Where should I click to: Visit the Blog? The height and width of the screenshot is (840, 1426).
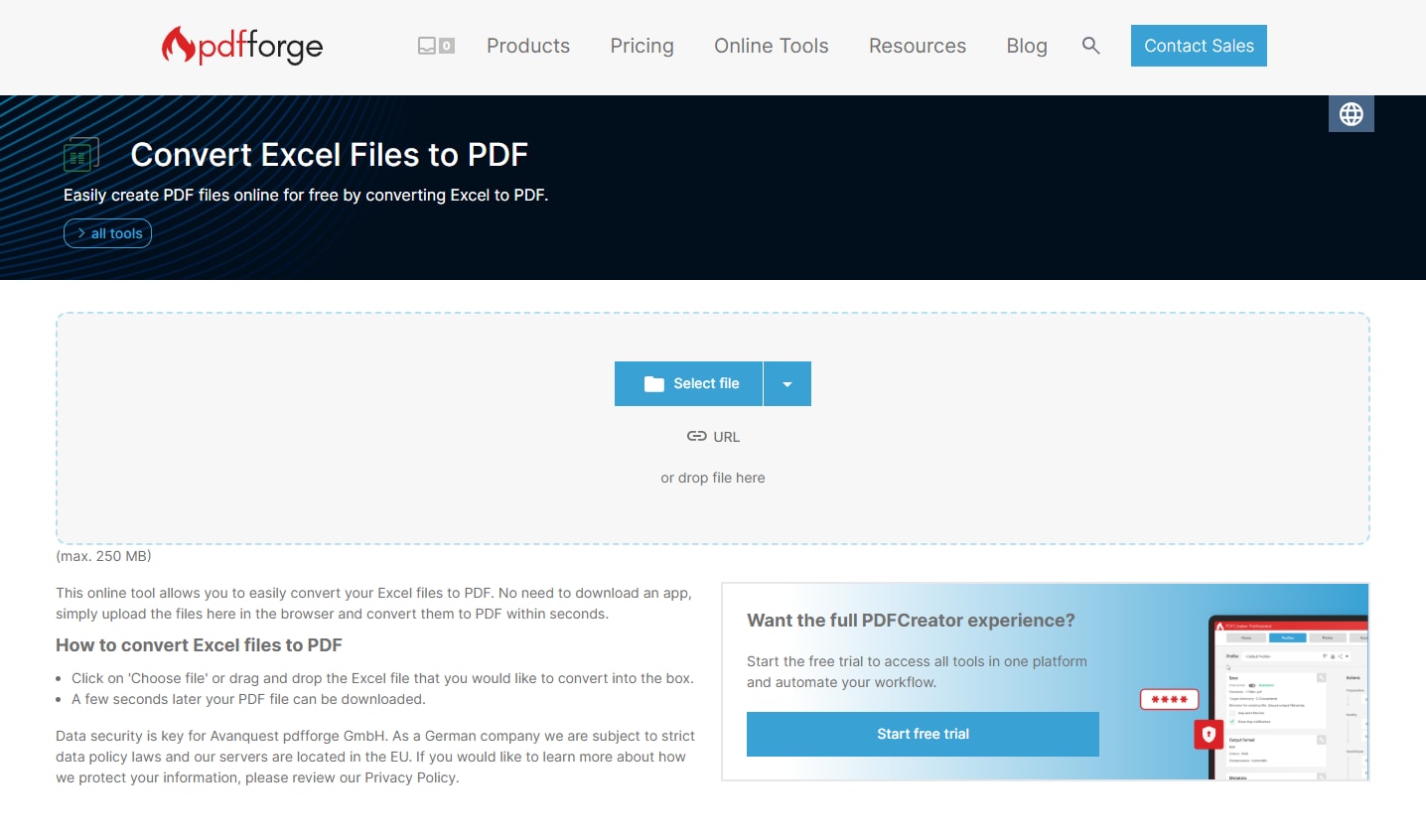pyautogui.click(x=1027, y=46)
